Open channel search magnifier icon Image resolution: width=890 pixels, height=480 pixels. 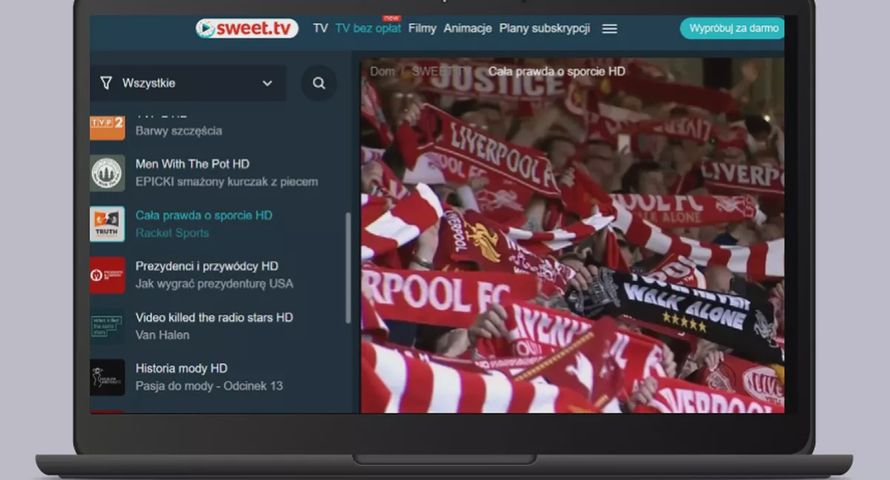tap(319, 83)
